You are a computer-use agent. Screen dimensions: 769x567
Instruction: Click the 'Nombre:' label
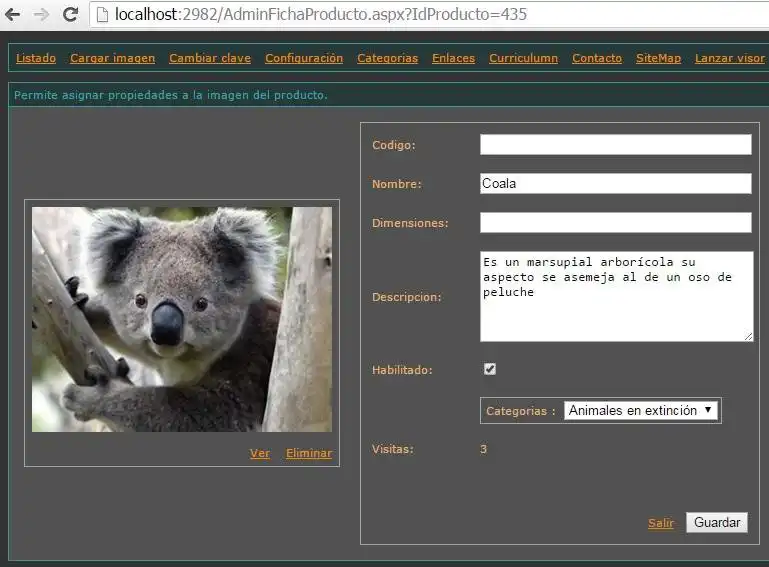[x=397, y=184]
